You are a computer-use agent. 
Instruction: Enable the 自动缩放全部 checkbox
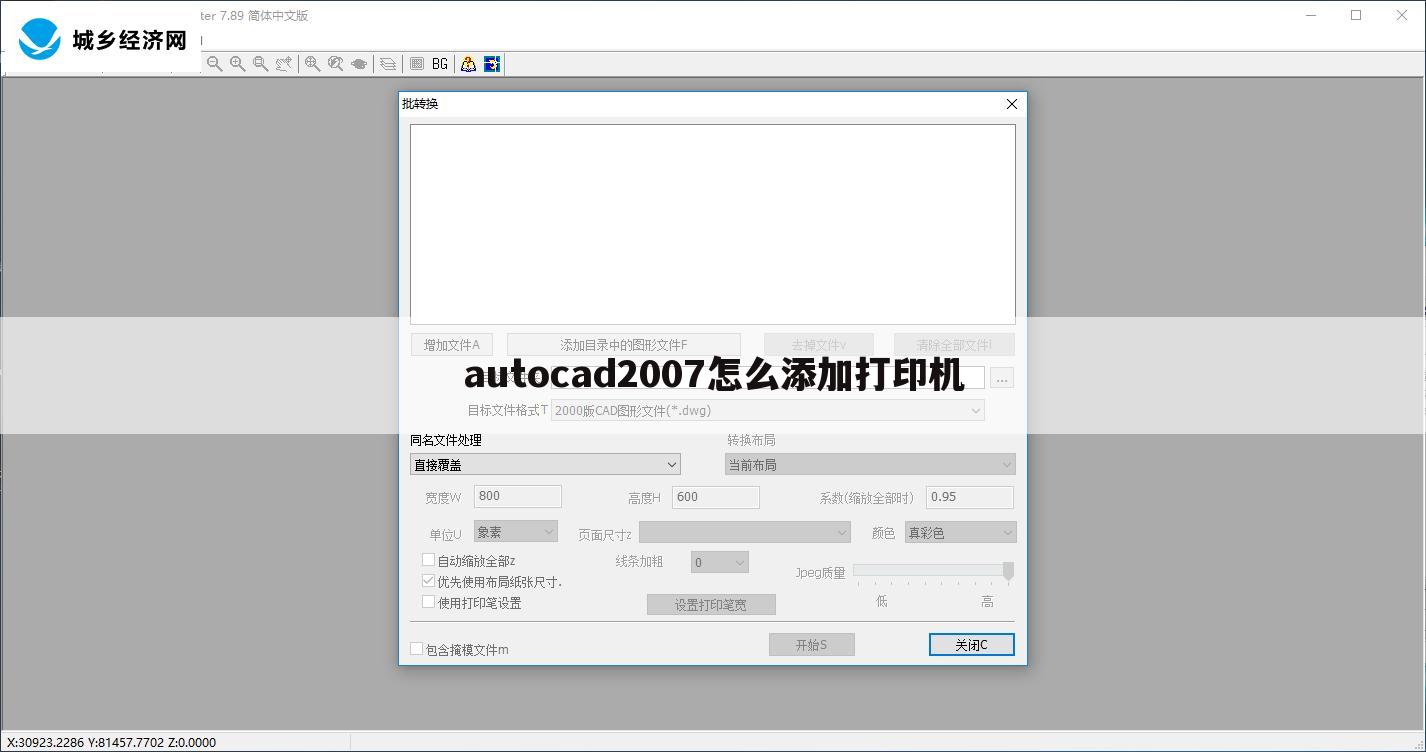pos(428,560)
